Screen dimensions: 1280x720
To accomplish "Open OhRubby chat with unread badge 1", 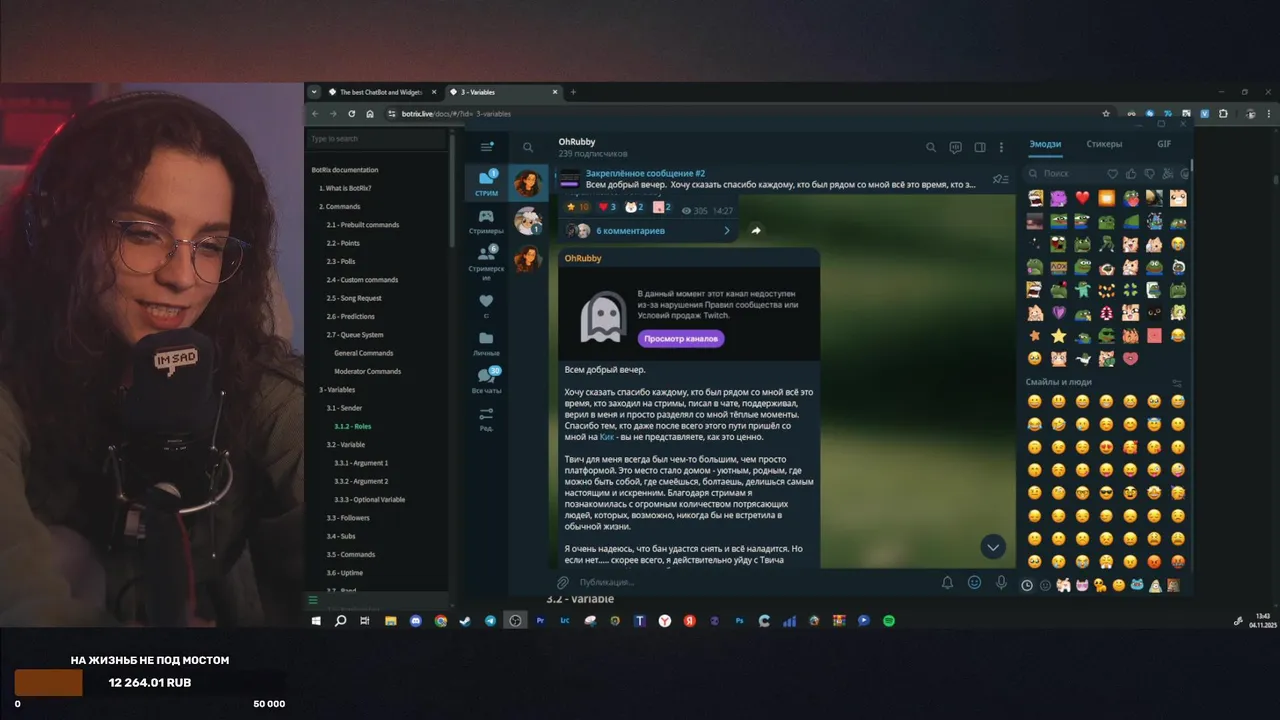I will point(527,220).
